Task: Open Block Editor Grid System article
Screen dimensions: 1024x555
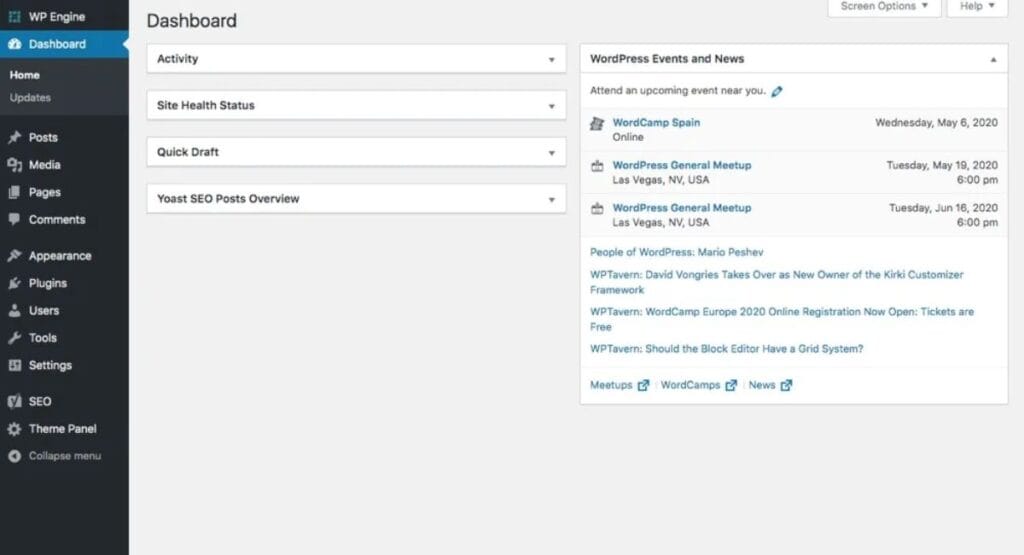Action: pos(726,349)
